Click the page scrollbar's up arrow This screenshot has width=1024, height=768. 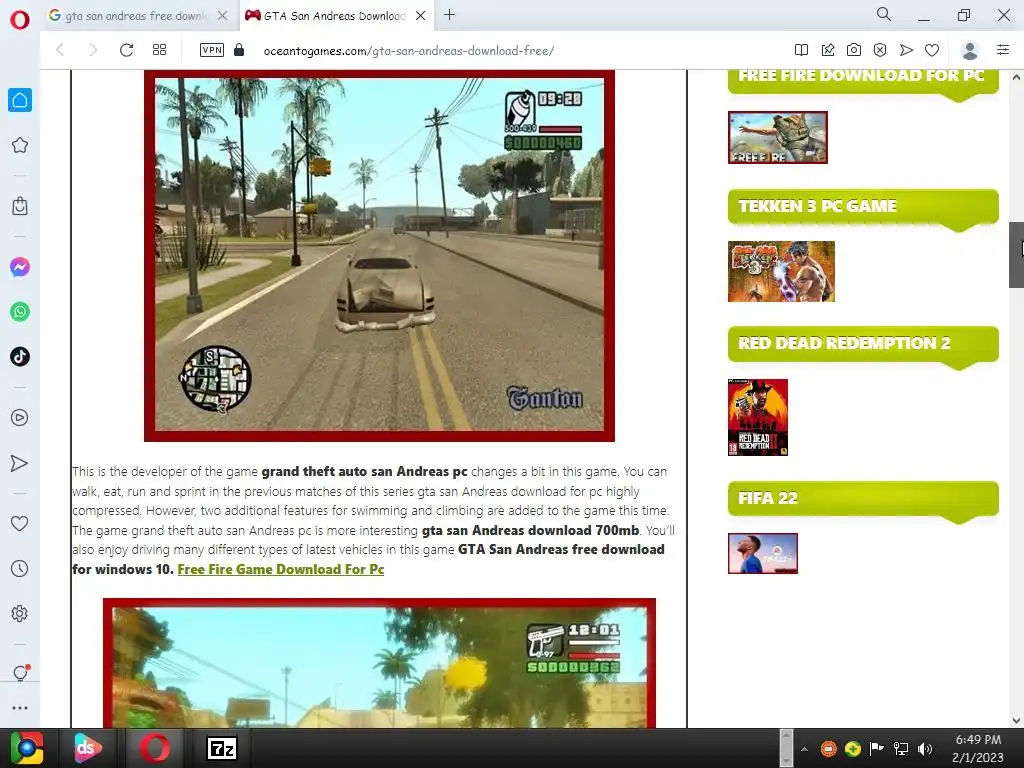[x=1016, y=77]
